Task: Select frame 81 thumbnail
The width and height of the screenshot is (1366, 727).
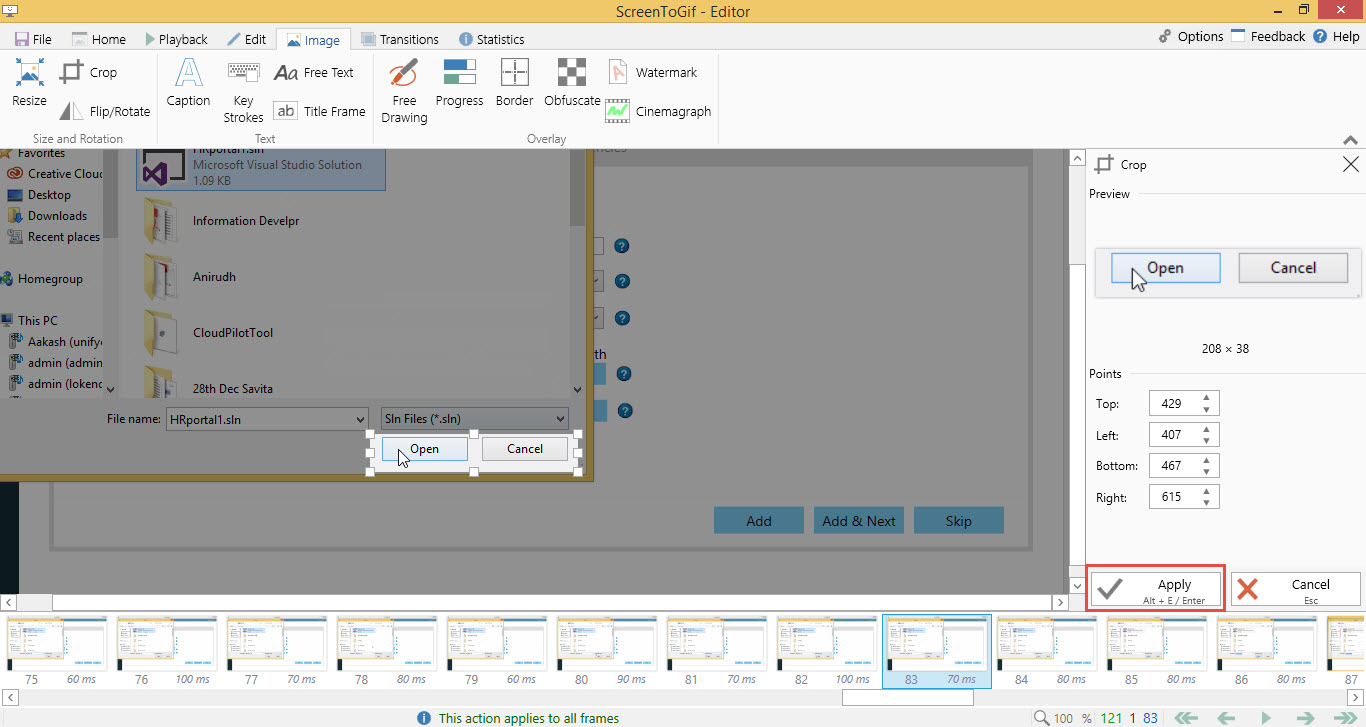Action: coord(717,651)
